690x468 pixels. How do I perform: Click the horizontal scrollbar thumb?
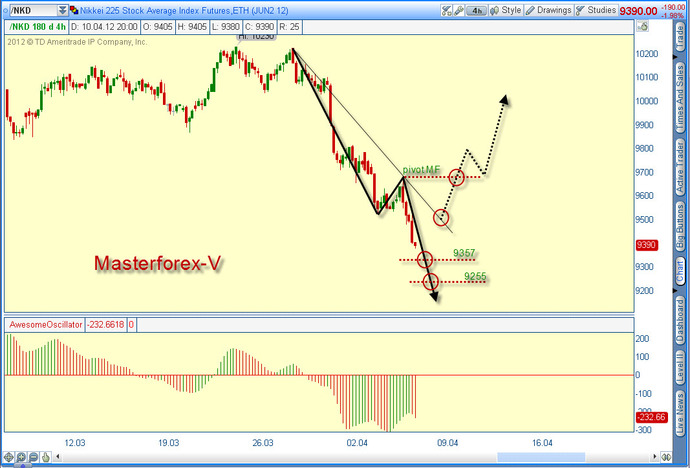541,457
